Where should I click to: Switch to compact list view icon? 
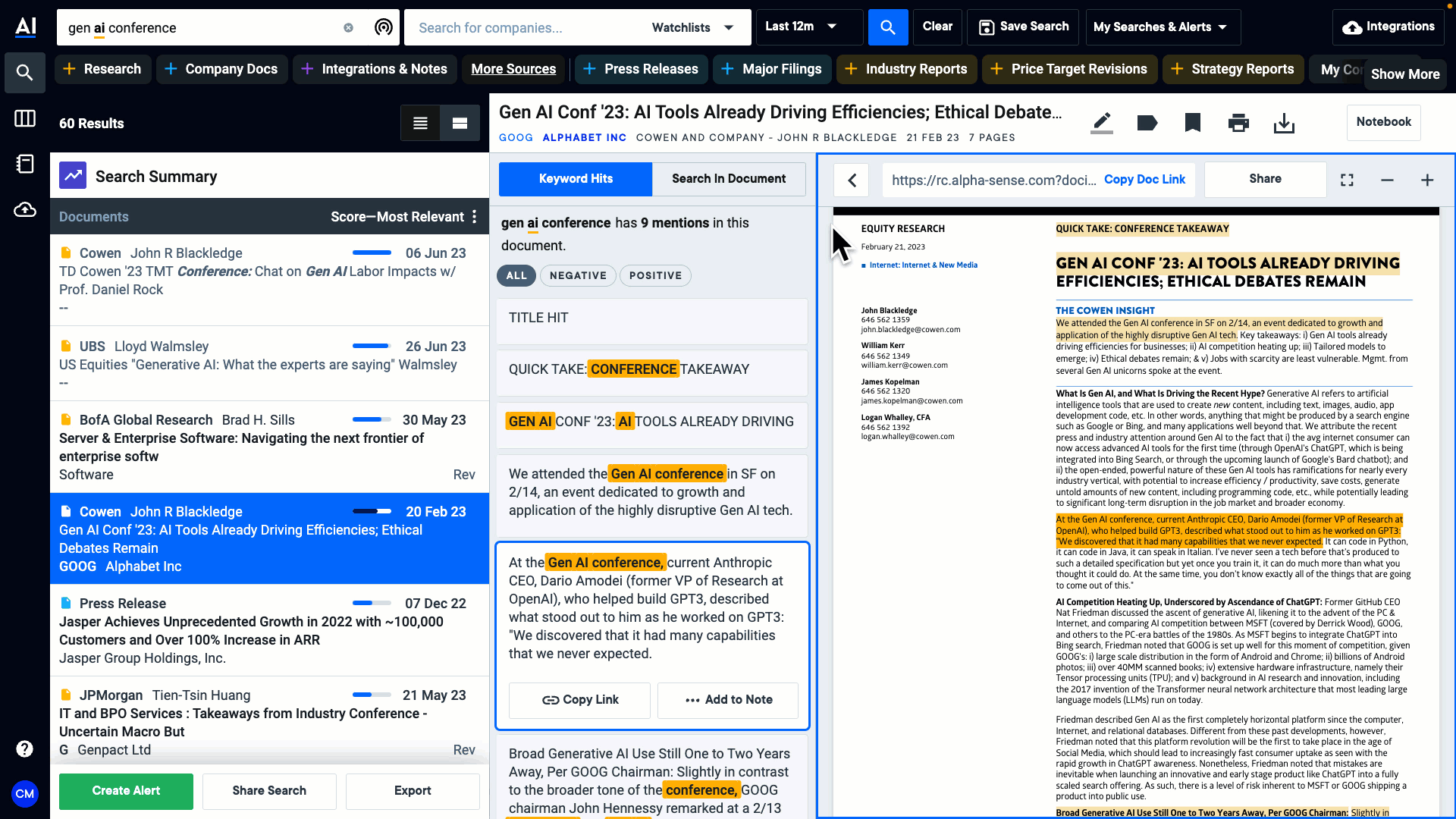click(x=420, y=123)
